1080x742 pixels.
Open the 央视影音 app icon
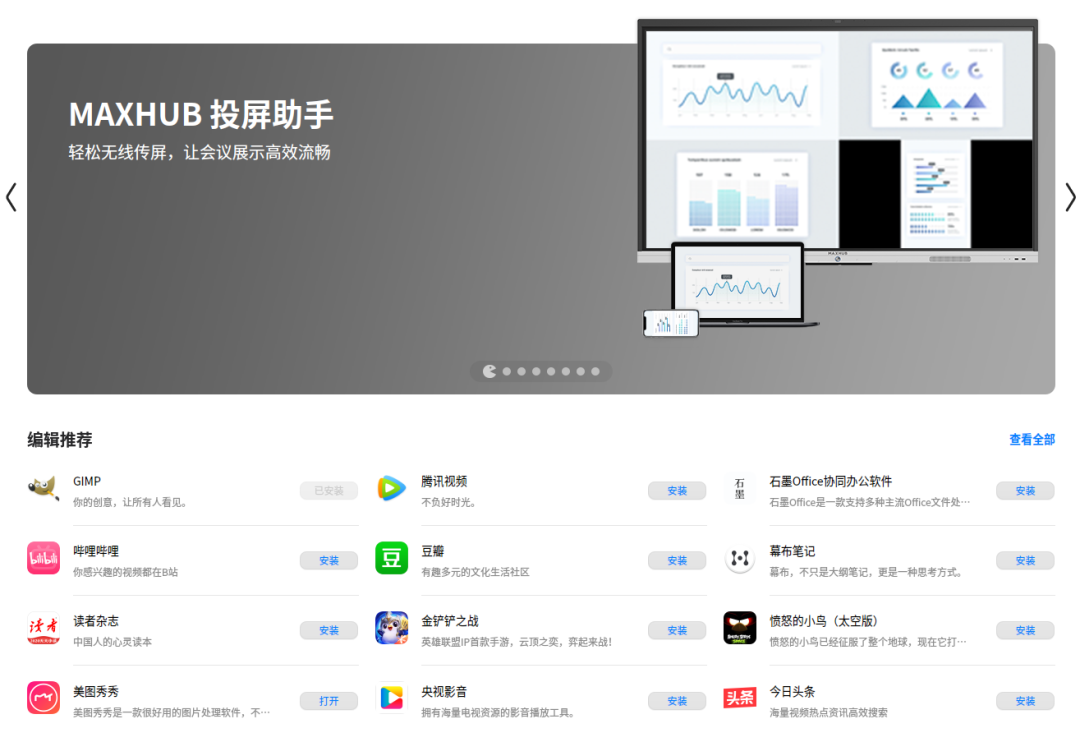point(391,698)
